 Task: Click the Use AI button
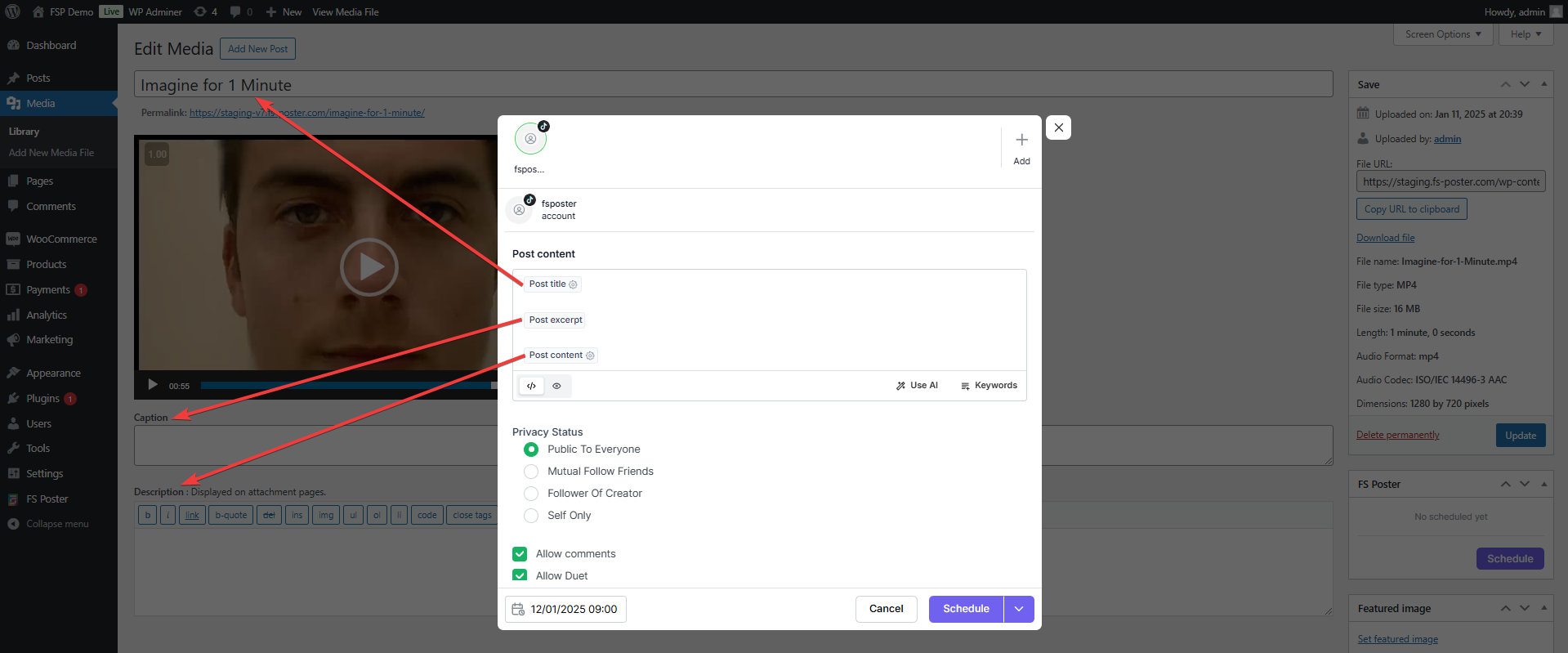point(917,386)
